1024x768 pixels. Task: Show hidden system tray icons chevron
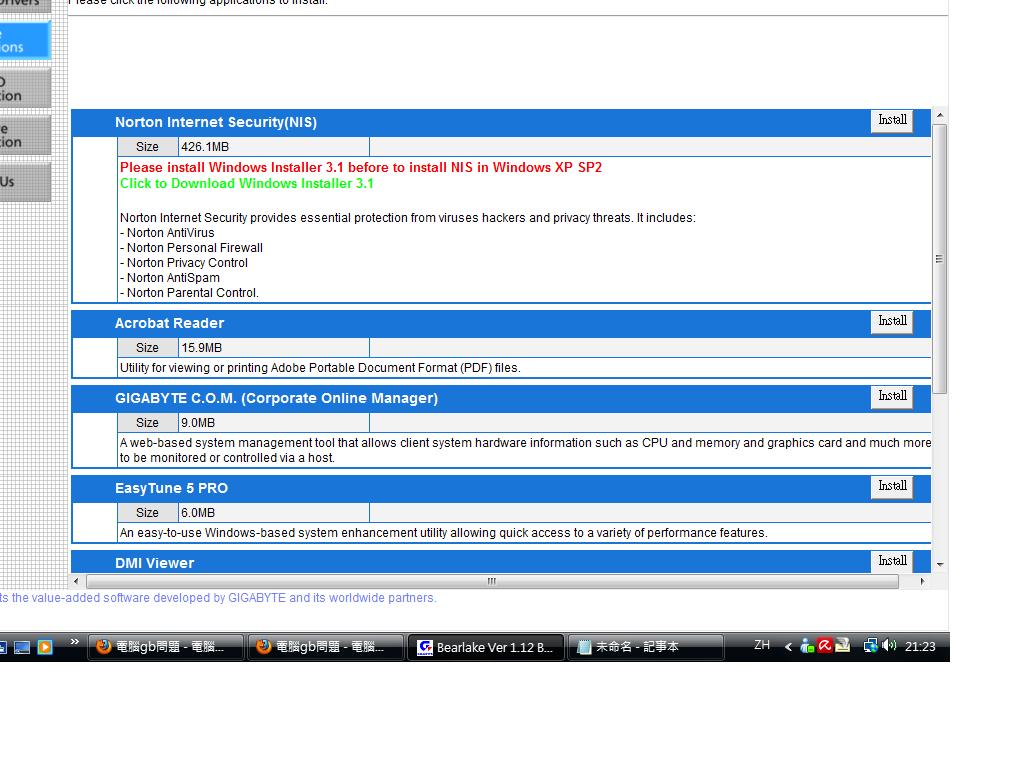(x=788, y=647)
